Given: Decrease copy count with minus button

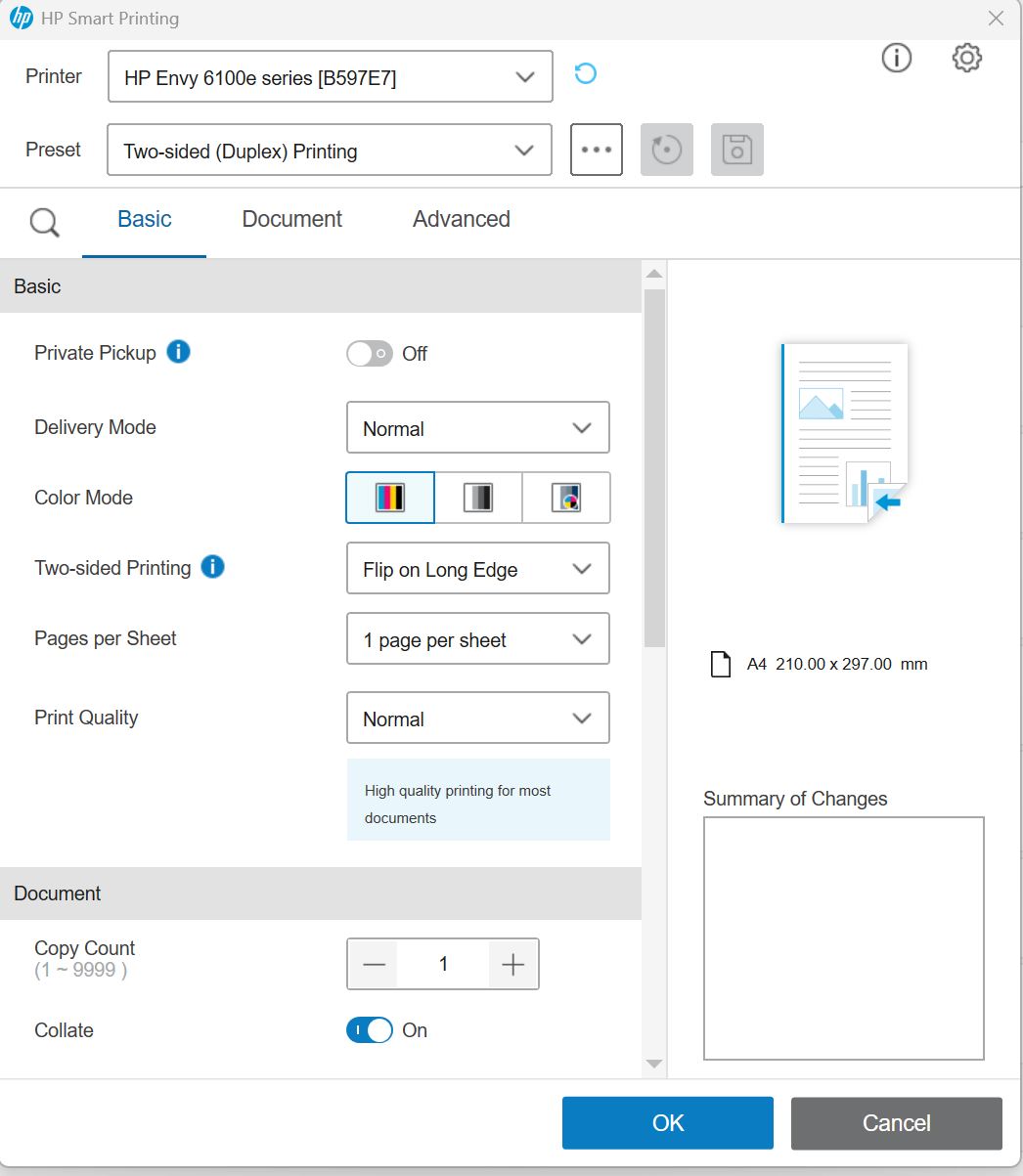Looking at the screenshot, I should [x=374, y=965].
